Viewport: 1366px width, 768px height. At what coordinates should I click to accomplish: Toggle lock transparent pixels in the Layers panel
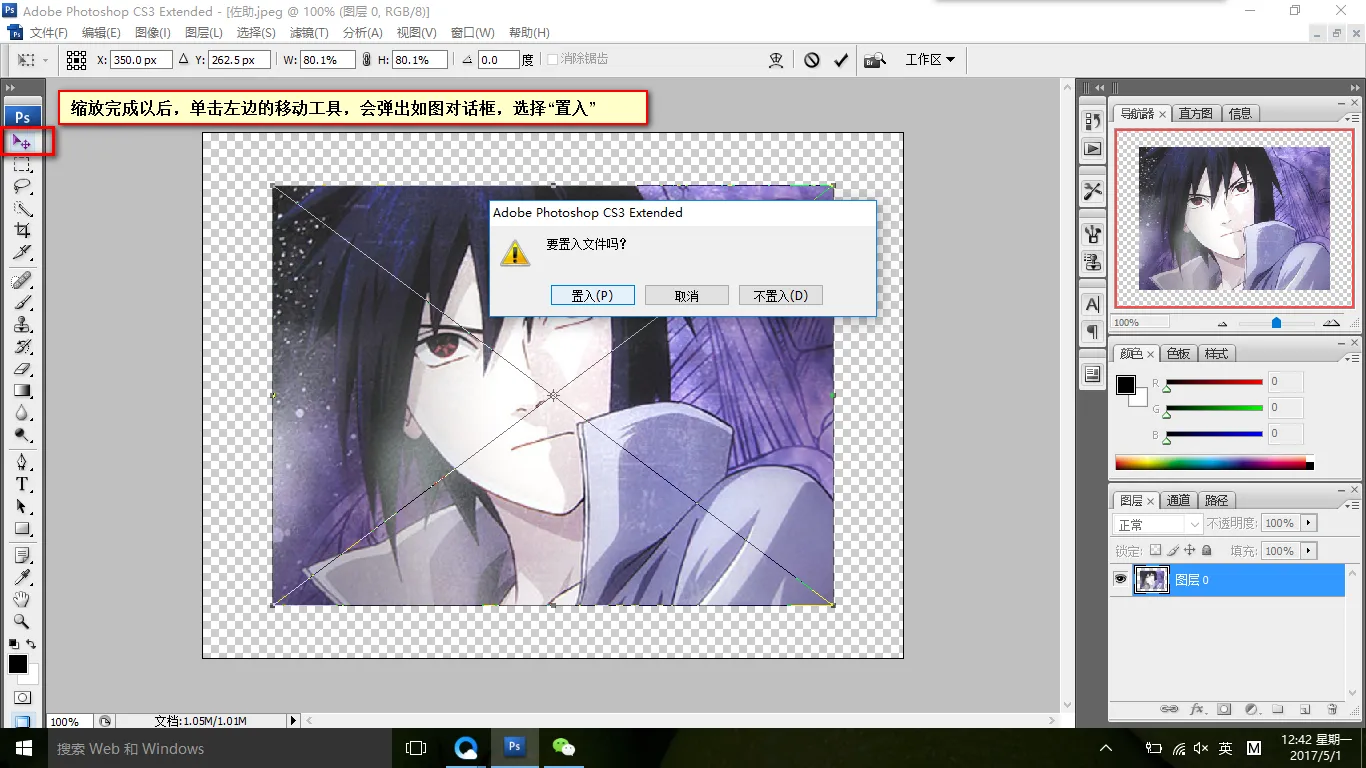[1155, 550]
